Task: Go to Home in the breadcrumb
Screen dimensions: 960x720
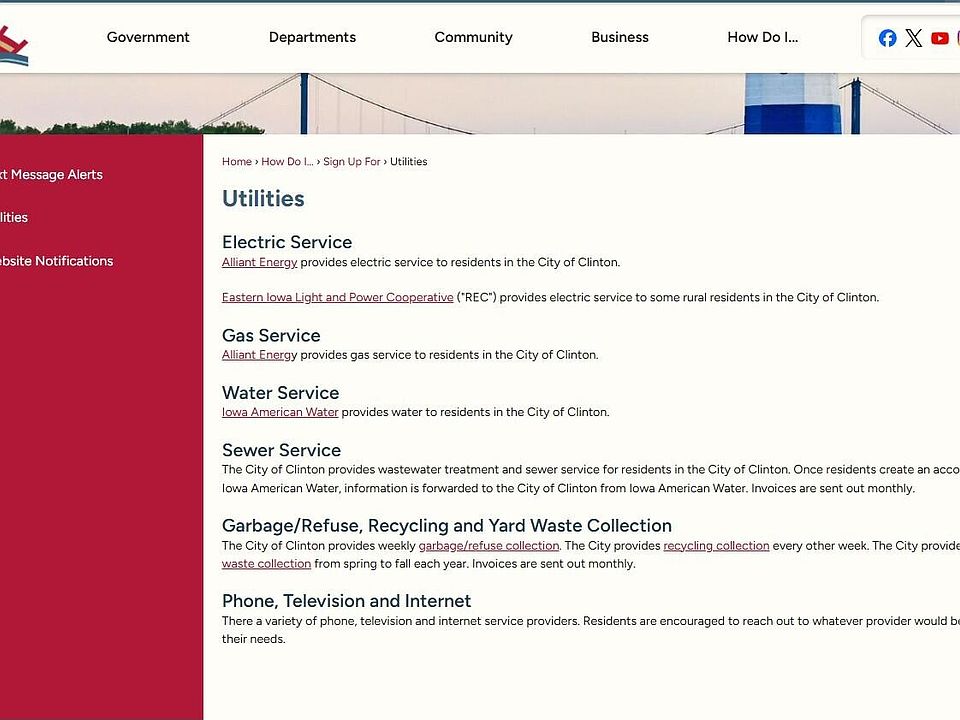Action: coord(237,162)
